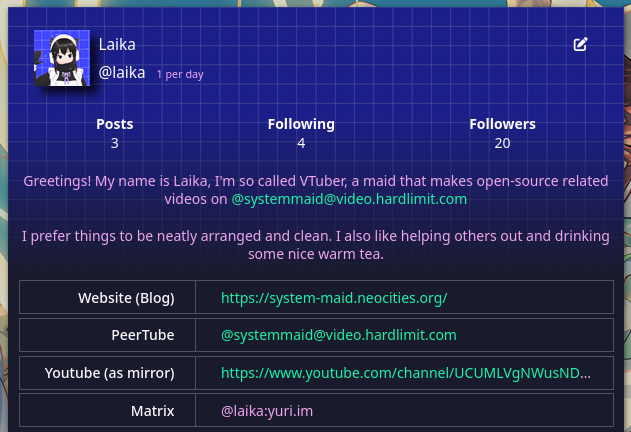This screenshot has width=631, height=432.
Task: Open the Followers list
Action: 502,124
